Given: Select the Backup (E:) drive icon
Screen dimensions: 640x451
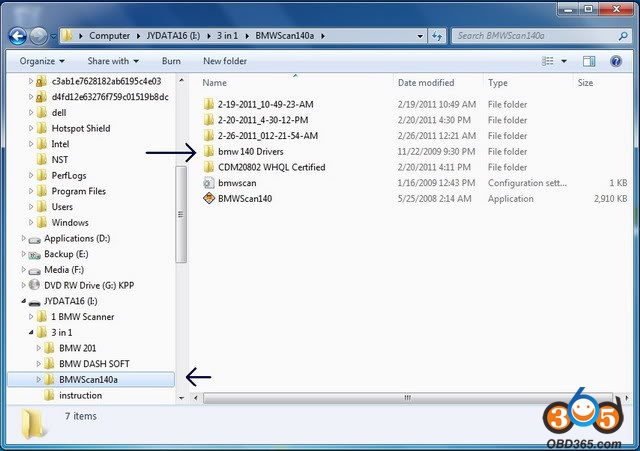Looking at the screenshot, I should pyautogui.click(x=34, y=255).
